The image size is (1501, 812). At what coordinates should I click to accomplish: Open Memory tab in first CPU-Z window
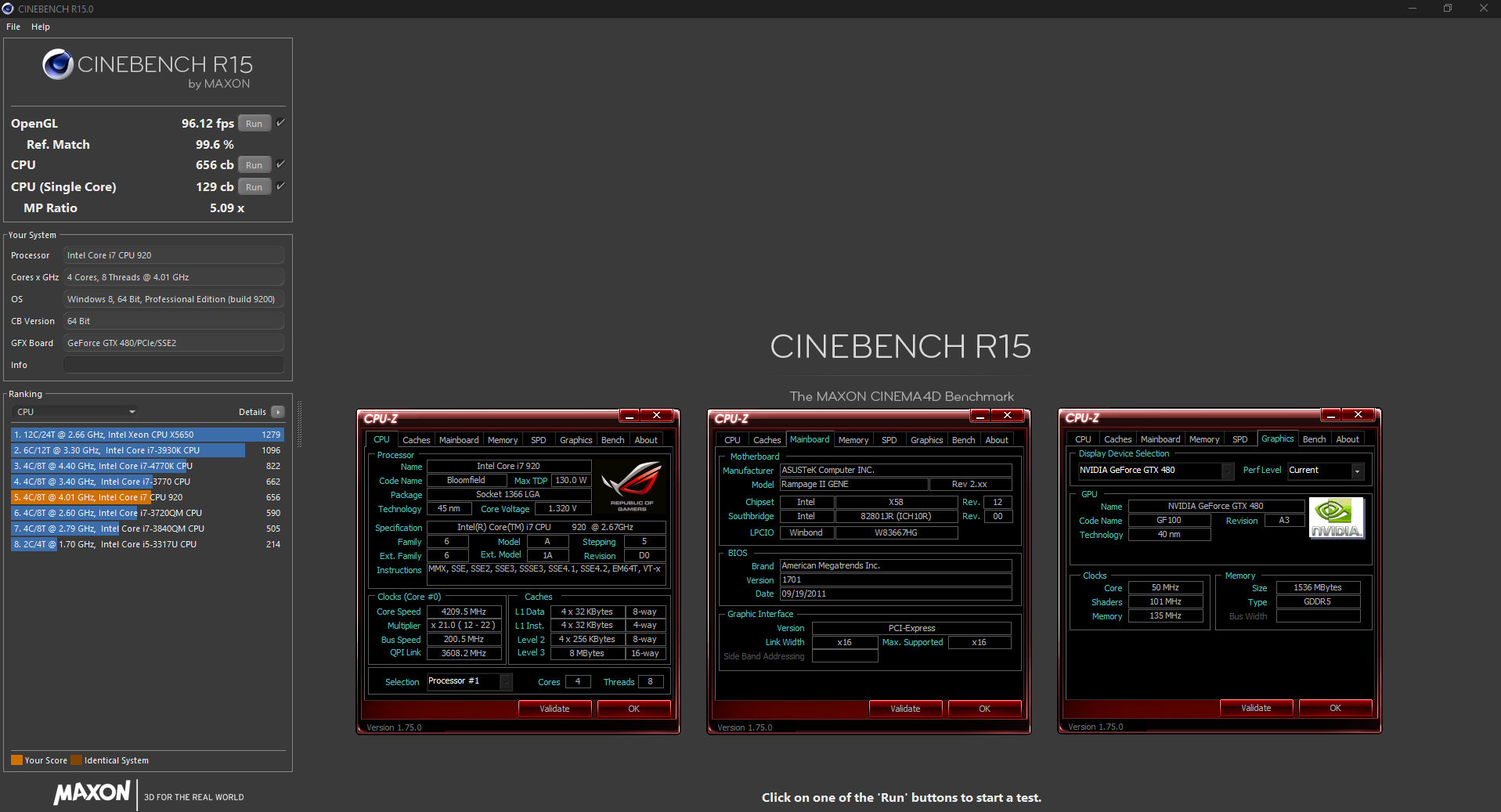coord(503,440)
